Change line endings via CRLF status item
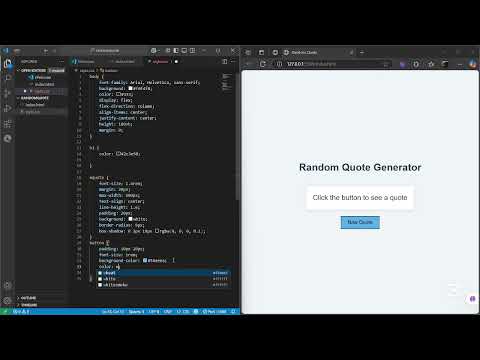Viewport: 480px width, 360px height. point(168,312)
